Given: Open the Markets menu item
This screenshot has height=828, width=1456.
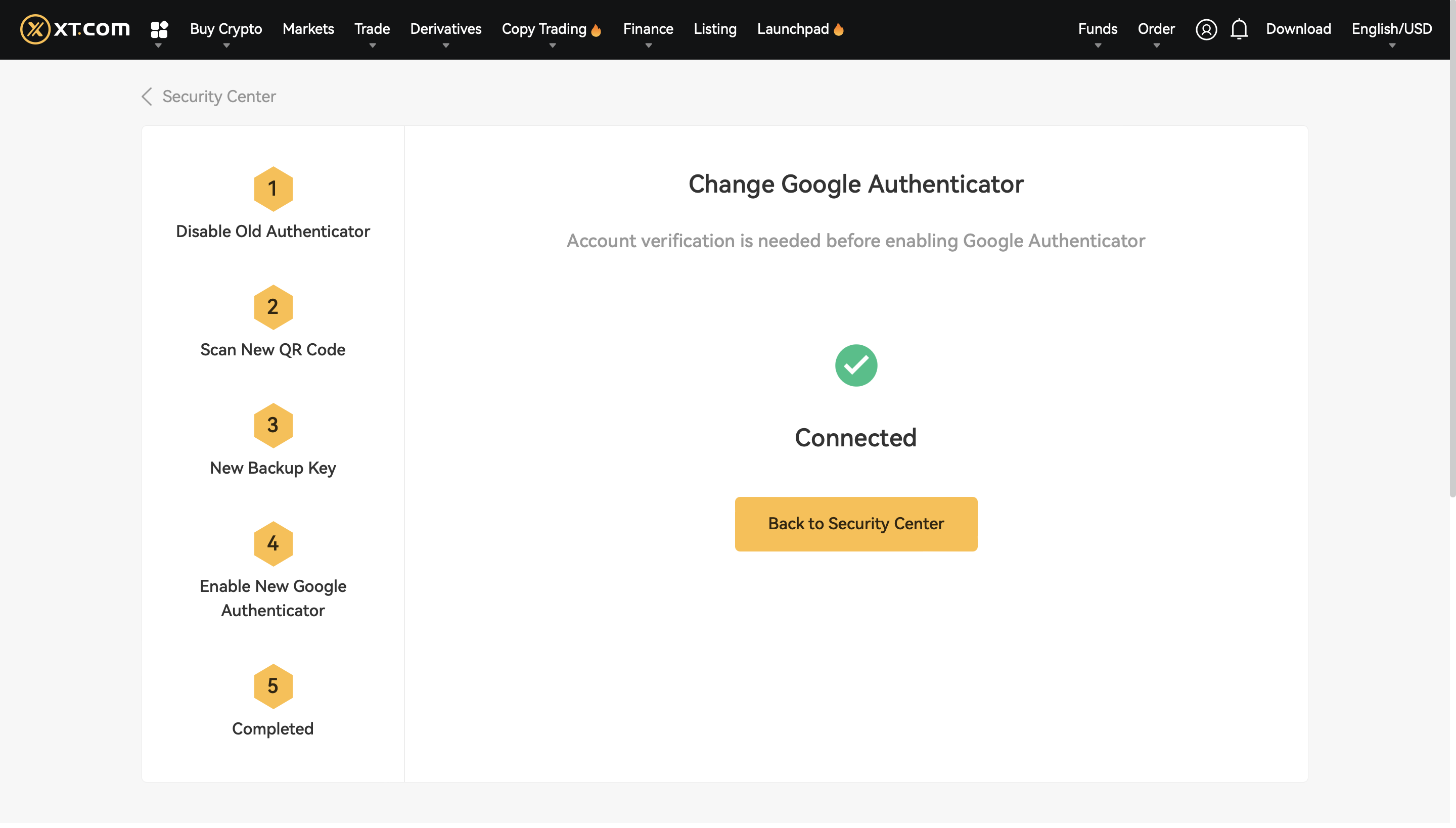Looking at the screenshot, I should (x=308, y=29).
